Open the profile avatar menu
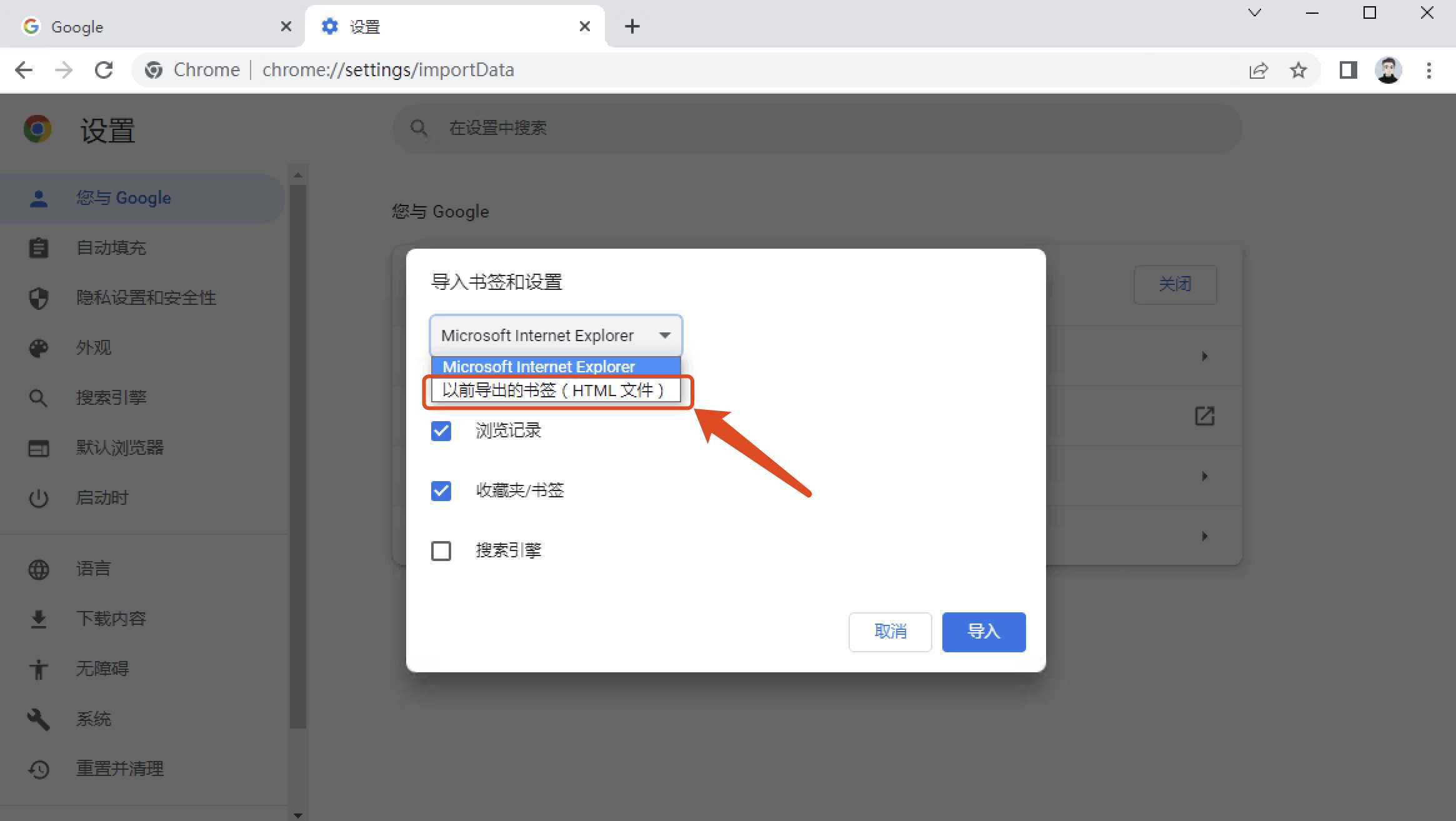The image size is (1456, 821). (x=1388, y=70)
